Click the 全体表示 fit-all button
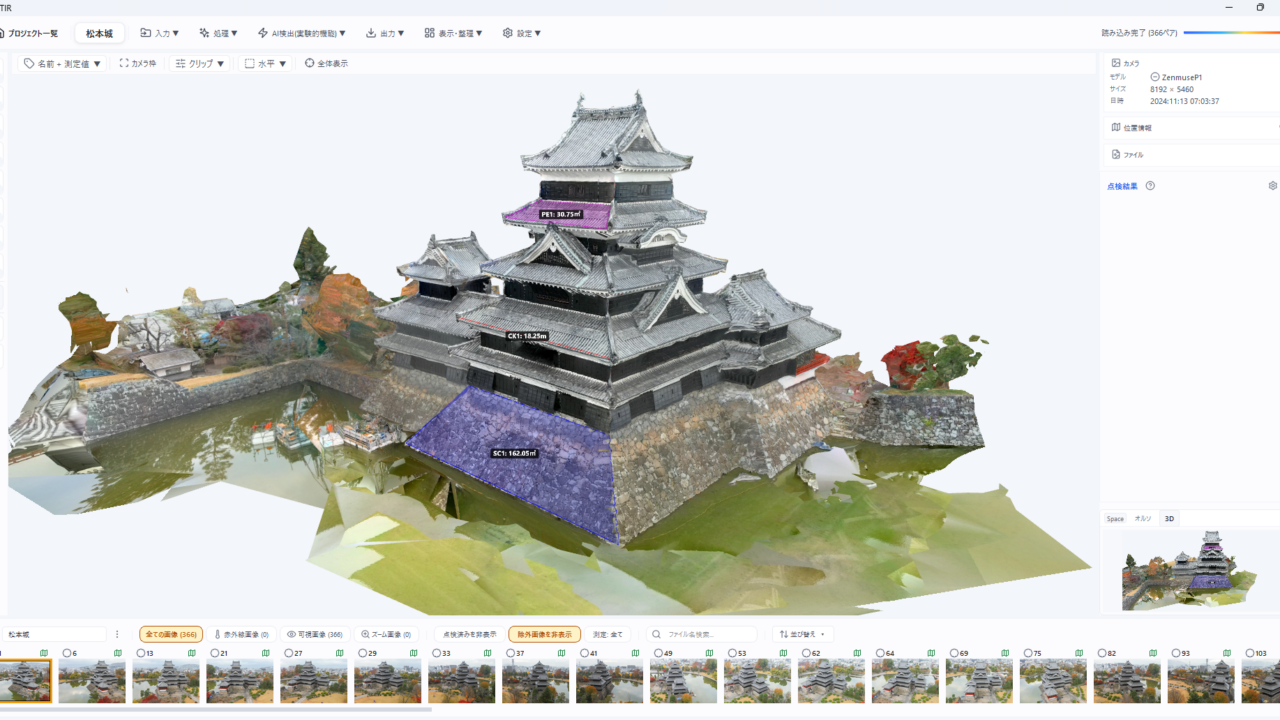The image size is (1280, 720). pyautogui.click(x=327, y=63)
